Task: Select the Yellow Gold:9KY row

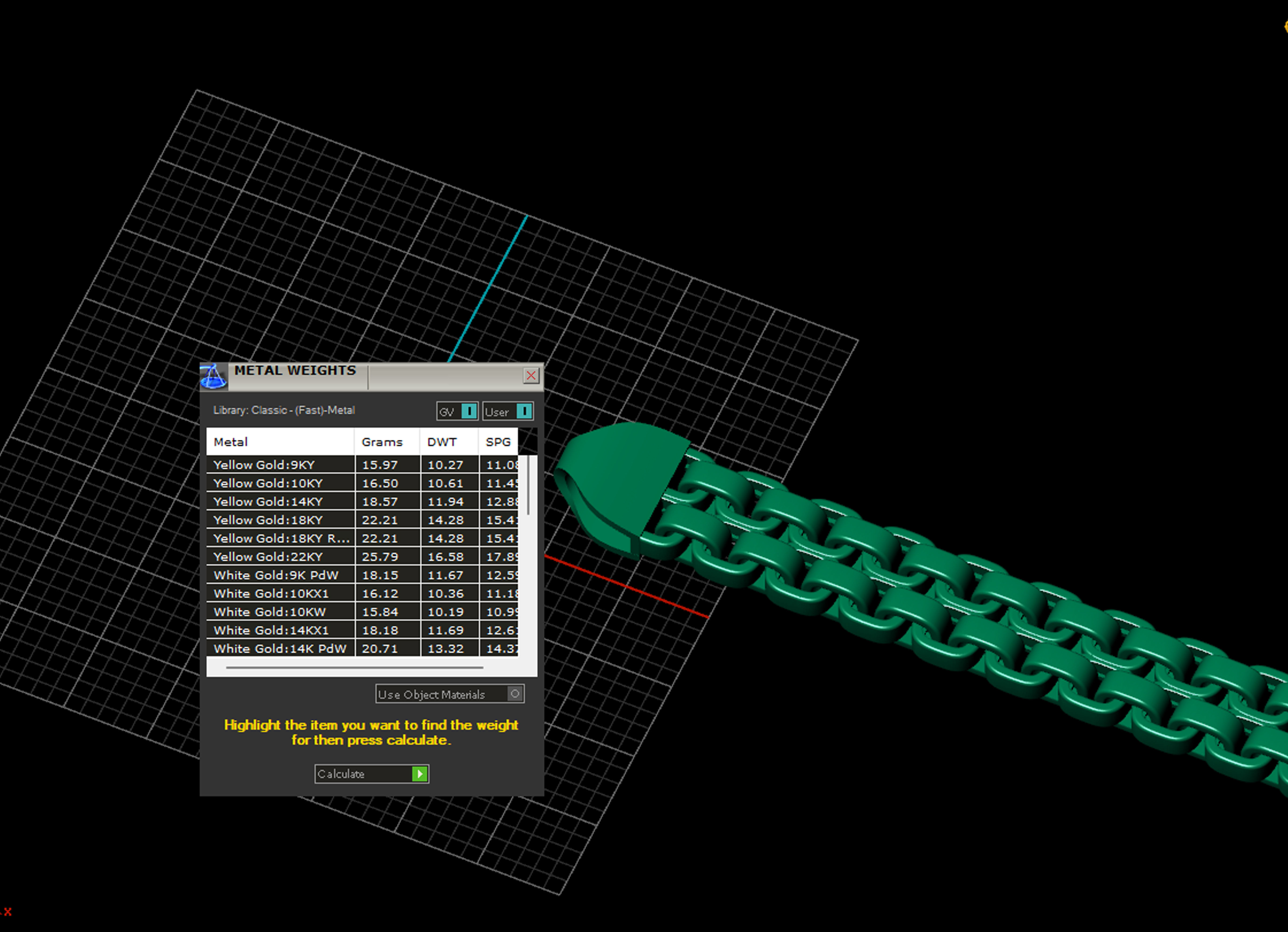Action: tap(362, 464)
